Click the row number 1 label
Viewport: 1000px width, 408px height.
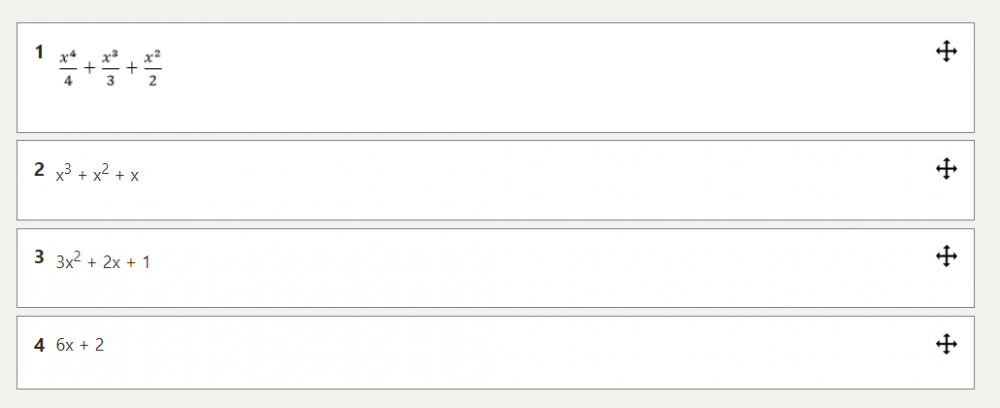(x=39, y=51)
